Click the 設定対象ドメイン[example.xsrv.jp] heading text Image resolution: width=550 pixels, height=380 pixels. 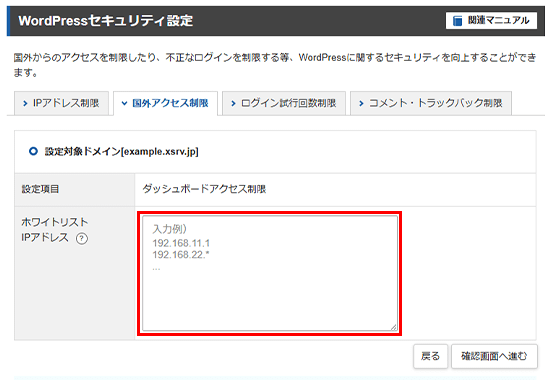click(121, 152)
